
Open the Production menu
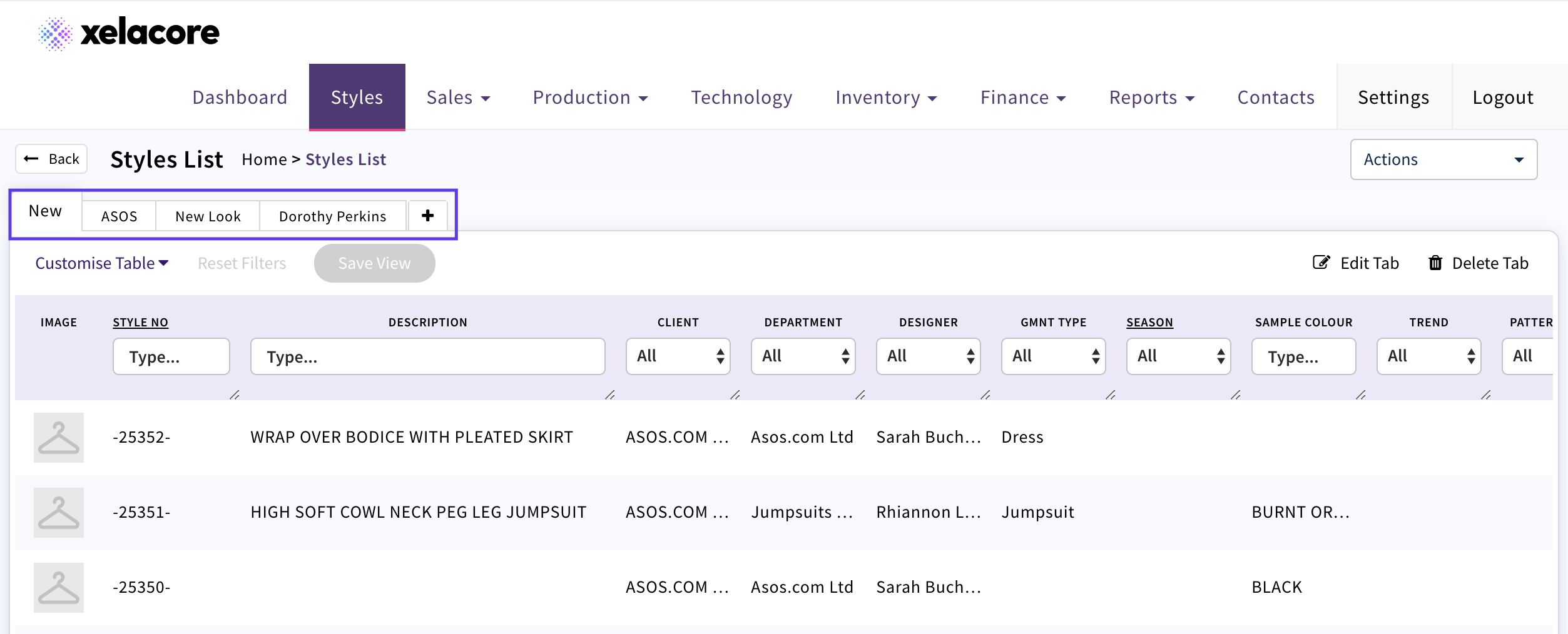589,98
